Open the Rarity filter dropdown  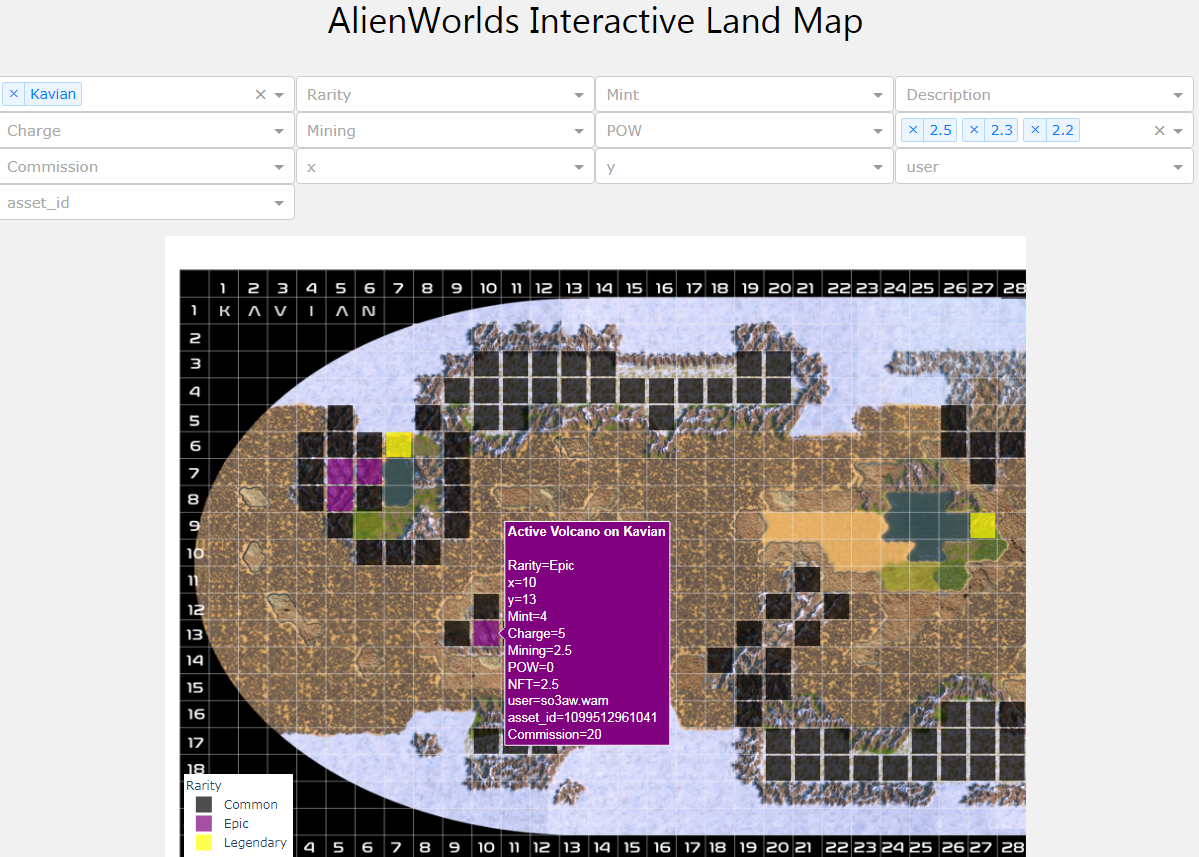point(445,95)
